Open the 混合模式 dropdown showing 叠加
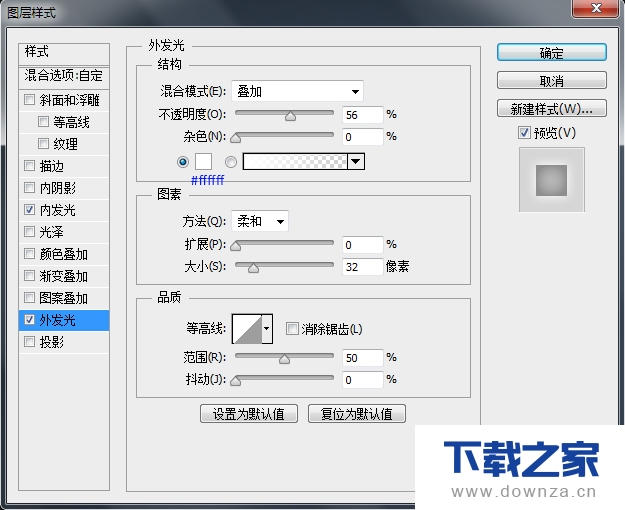This screenshot has height=510, width=625. tap(297, 91)
